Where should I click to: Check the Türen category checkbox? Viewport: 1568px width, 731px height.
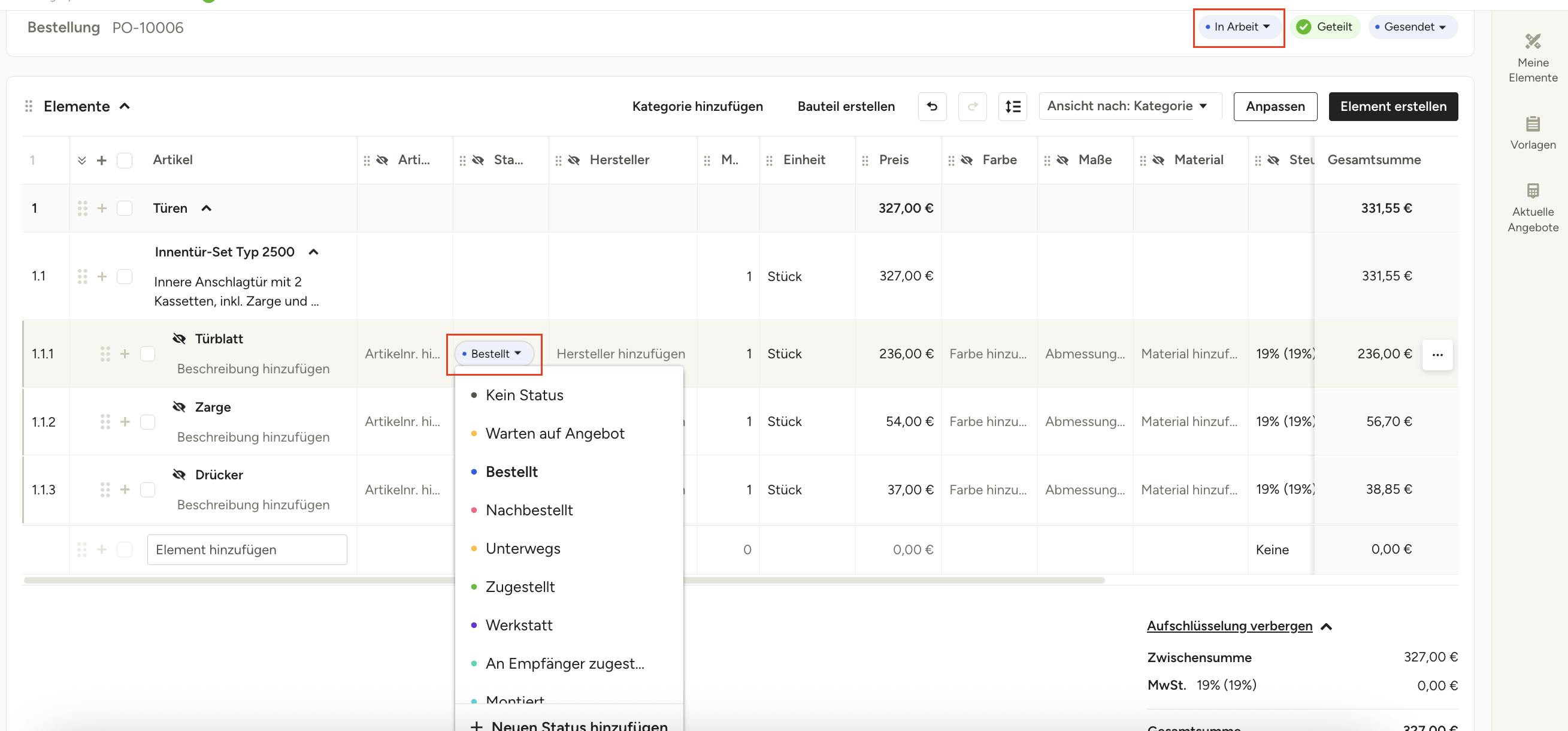124,209
